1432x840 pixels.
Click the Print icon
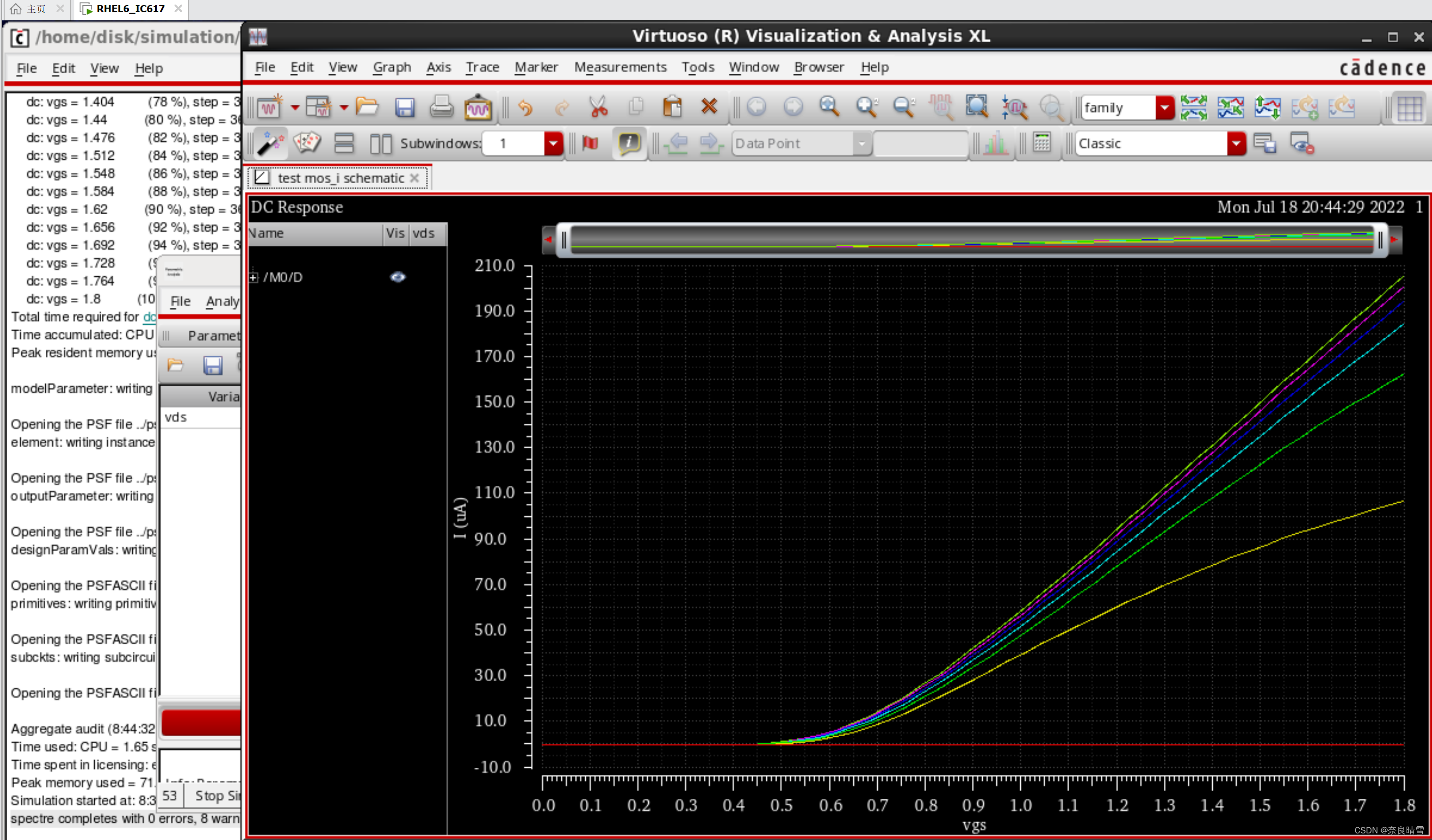click(441, 107)
